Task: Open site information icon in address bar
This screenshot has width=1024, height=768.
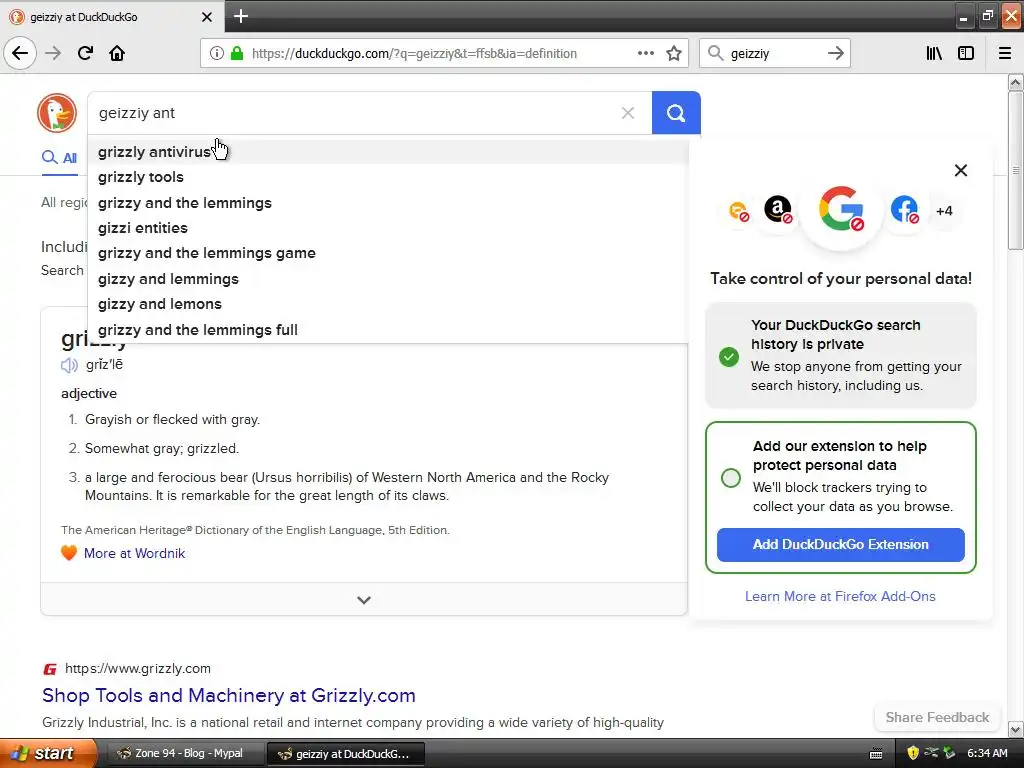Action: coord(216,53)
